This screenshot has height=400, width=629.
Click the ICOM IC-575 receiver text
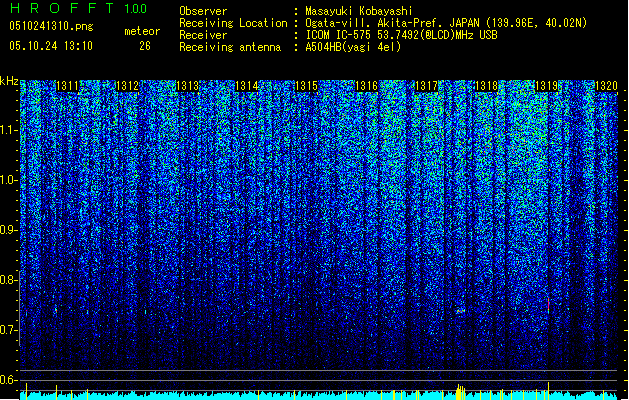401,35
